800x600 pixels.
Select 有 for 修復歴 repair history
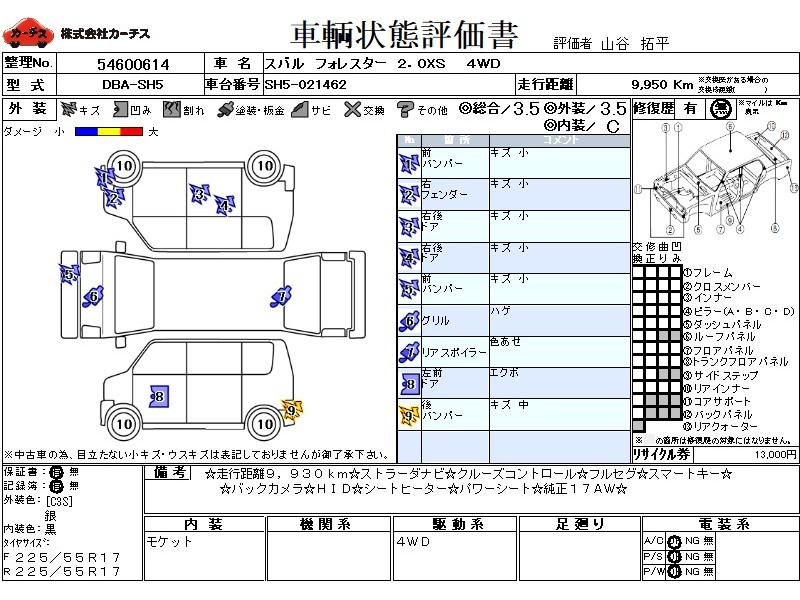[690, 109]
